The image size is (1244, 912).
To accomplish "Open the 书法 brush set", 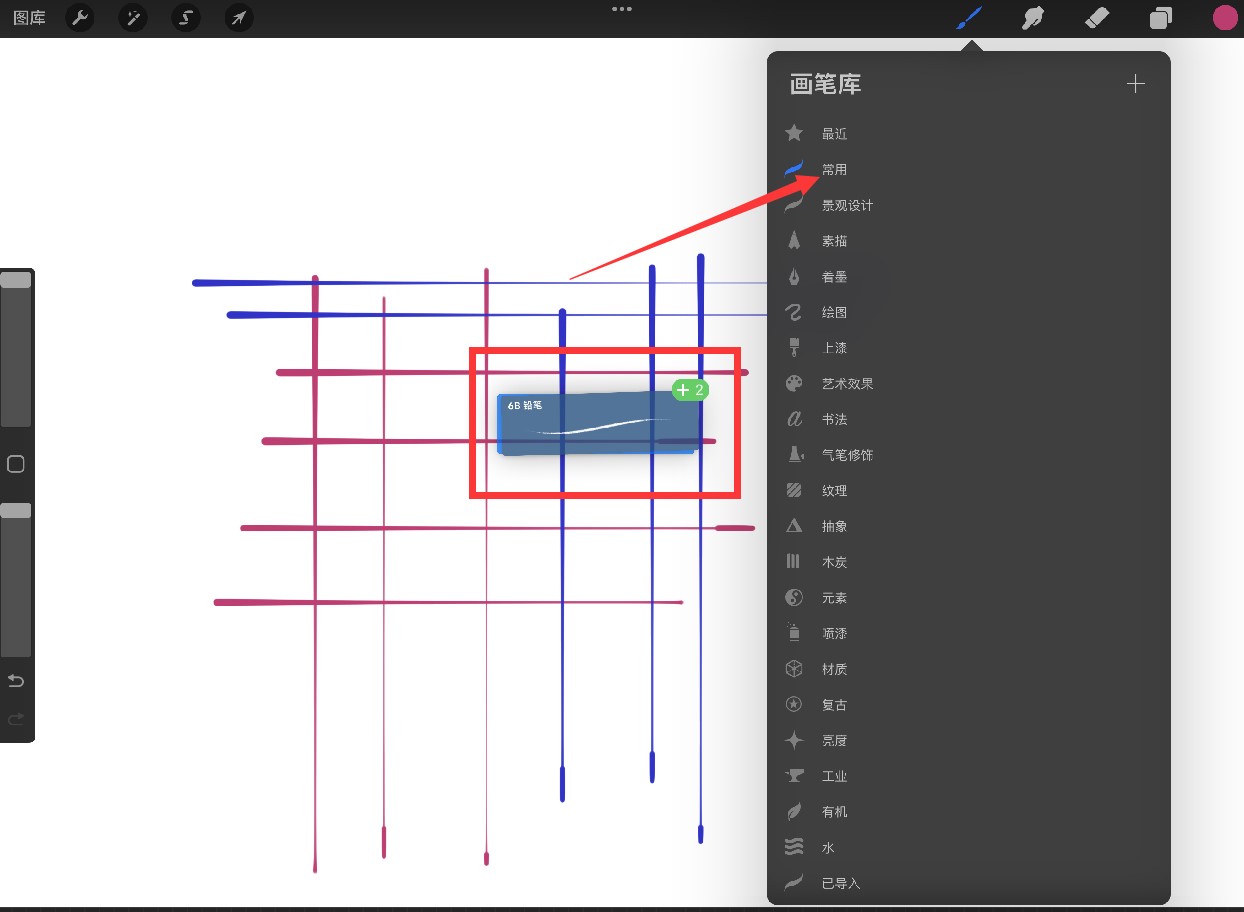I will click(834, 419).
